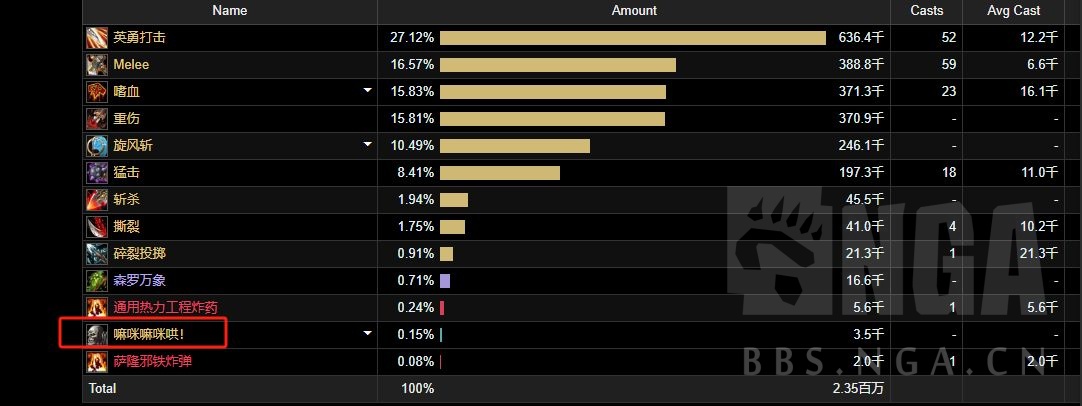The height and width of the screenshot is (406, 1082).
Task: Click the 嗜血 spell icon
Action: (97, 92)
